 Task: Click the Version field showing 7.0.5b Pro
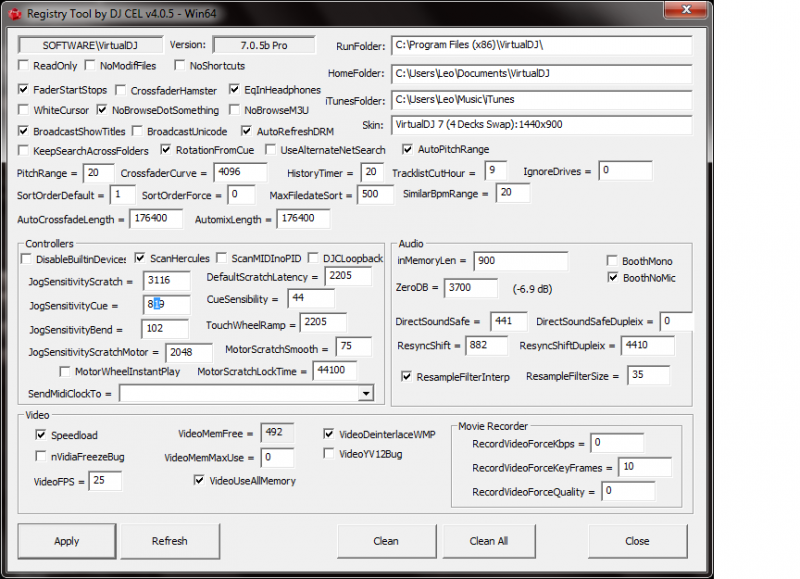(x=264, y=45)
